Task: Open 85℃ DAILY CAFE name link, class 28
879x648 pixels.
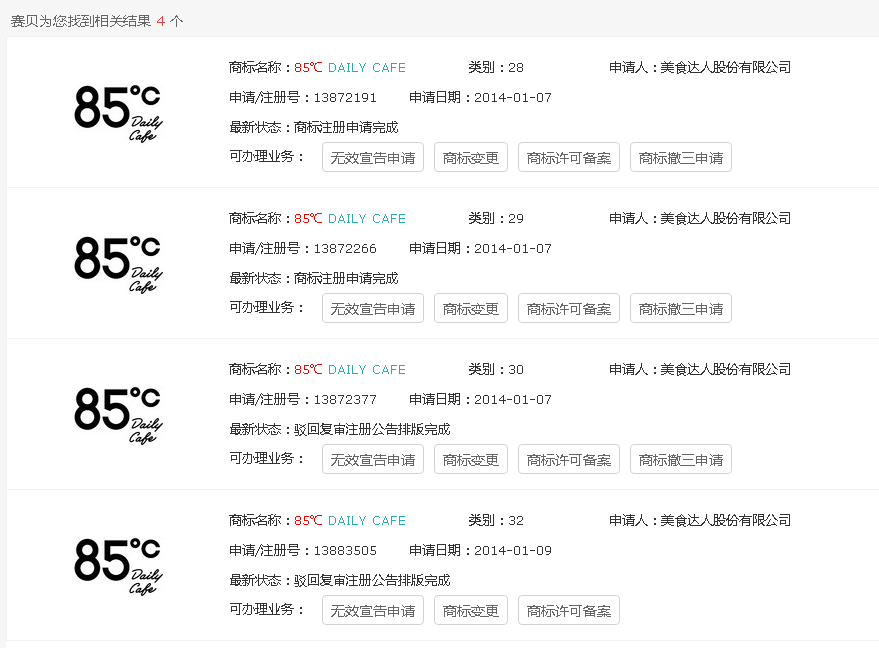Action: pos(350,68)
